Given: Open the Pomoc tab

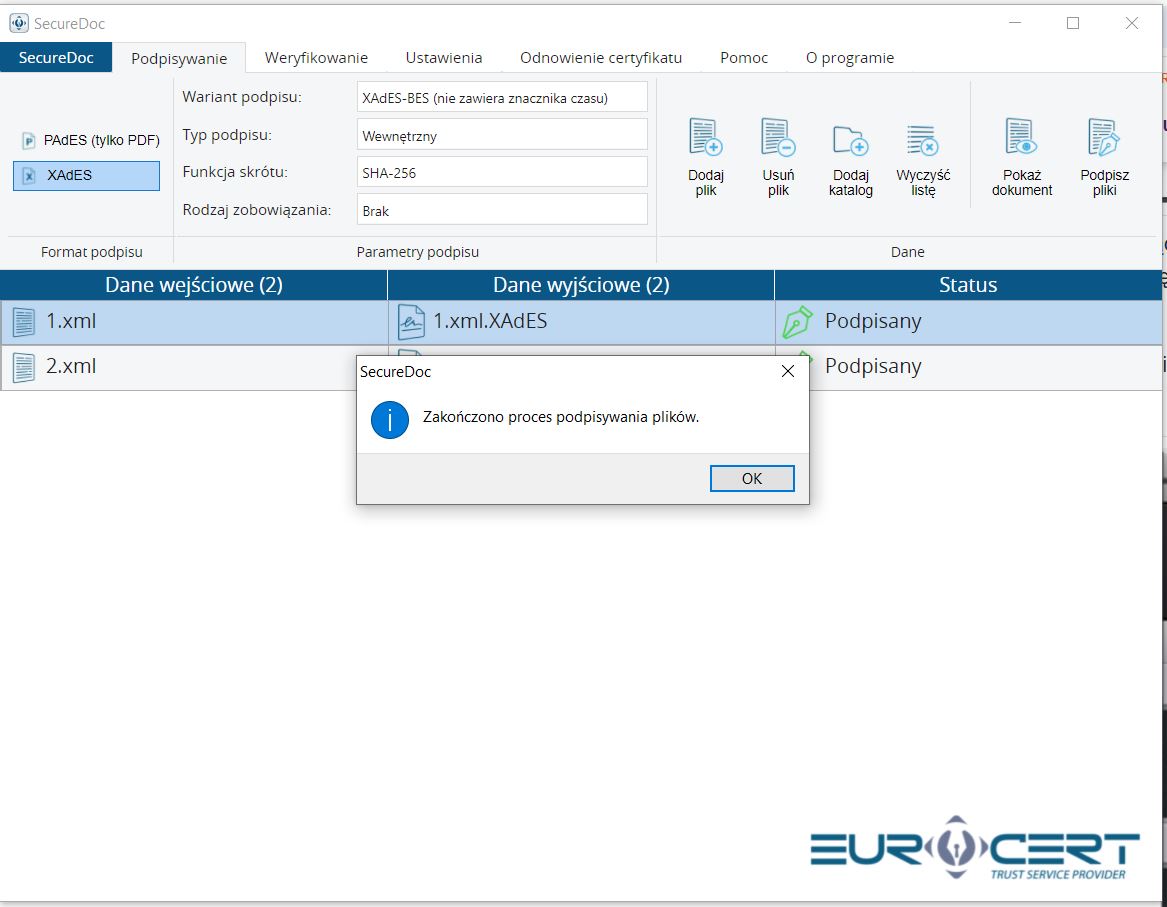Looking at the screenshot, I should [x=744, y=57].
